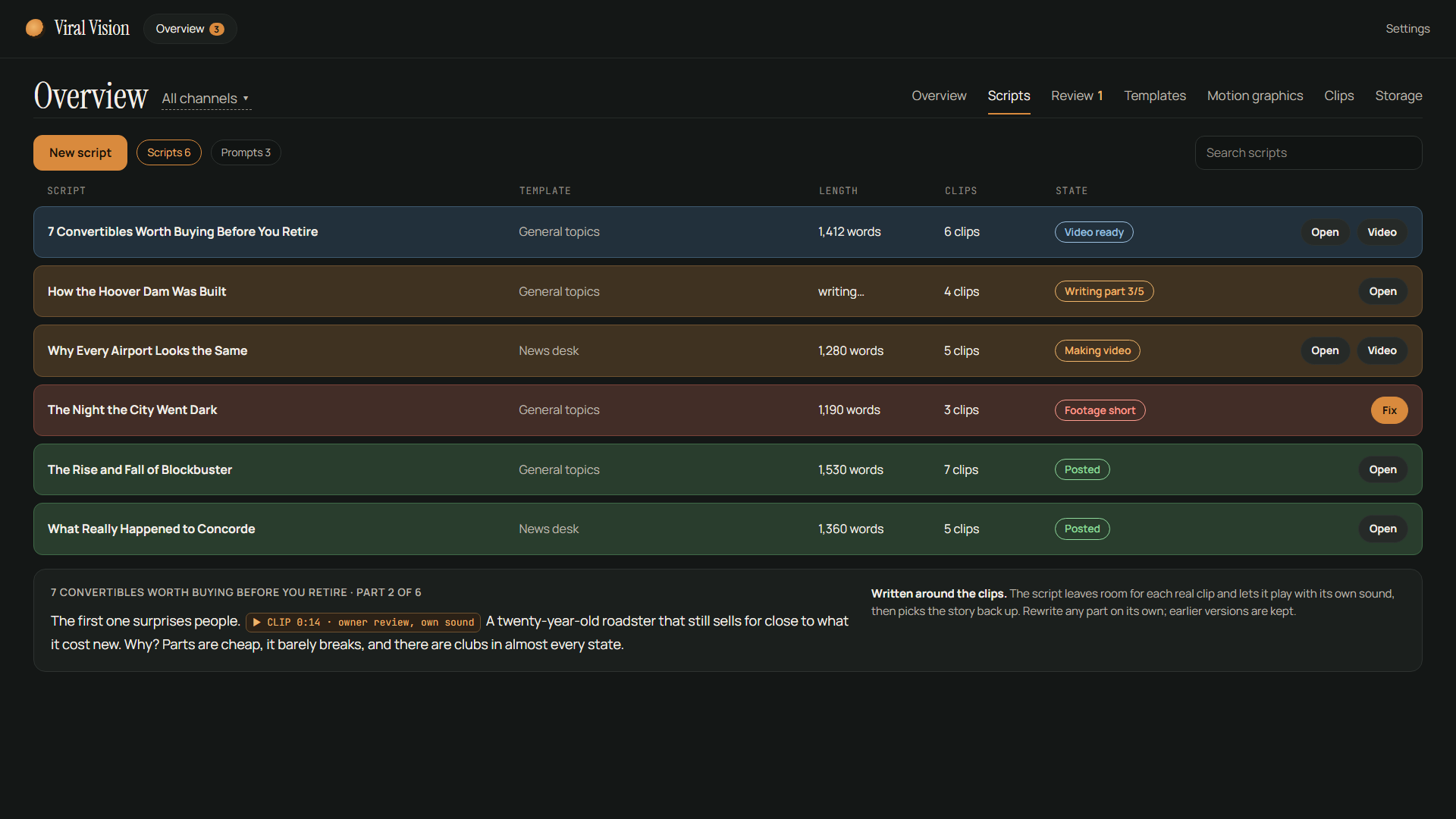Viewport: 1456px width, 819px height.
Task: Open Video for the Airport script
Action: point(1382,350)
